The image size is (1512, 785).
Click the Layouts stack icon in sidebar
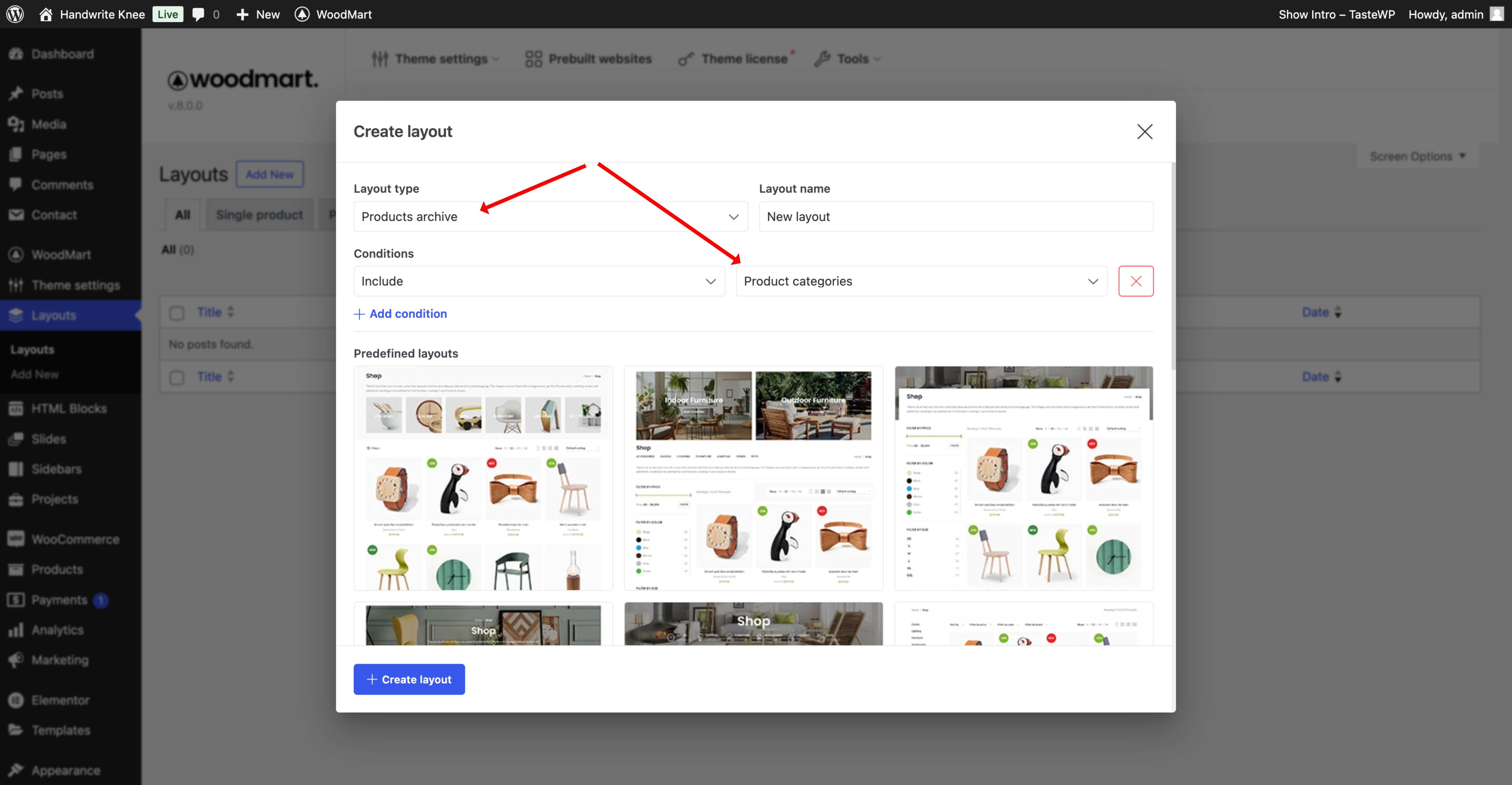coord(16,315)
